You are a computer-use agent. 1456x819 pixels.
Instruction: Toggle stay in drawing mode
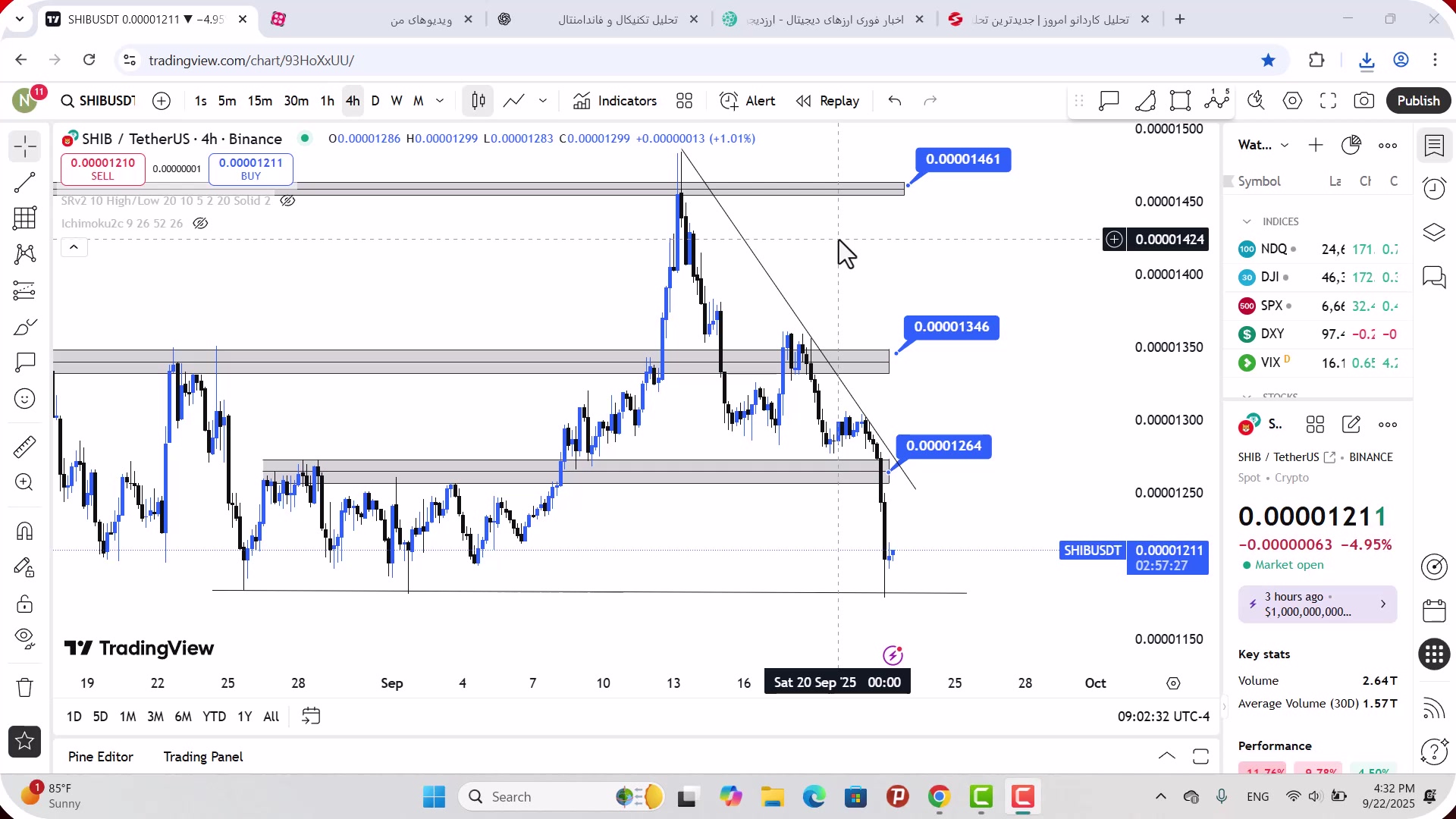coord(25,567)
